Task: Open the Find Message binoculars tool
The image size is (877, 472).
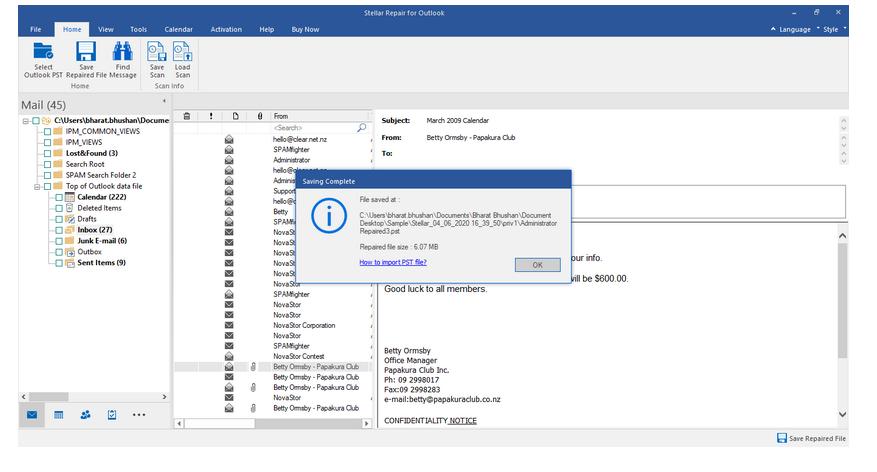Action: [122, 51]
